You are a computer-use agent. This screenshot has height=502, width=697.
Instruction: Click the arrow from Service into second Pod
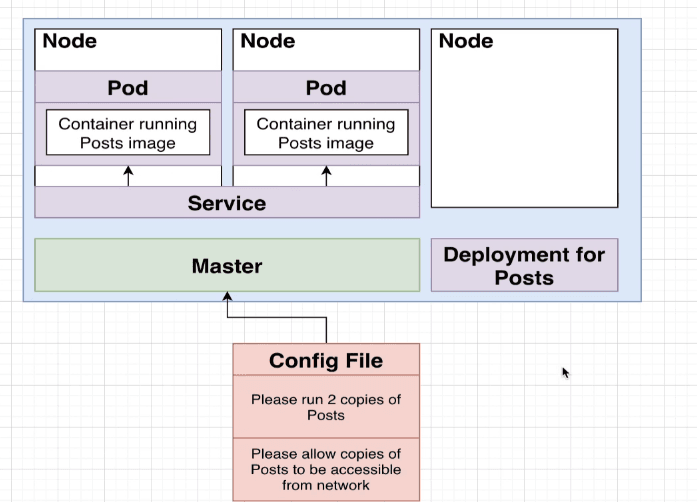pos(326,176)
